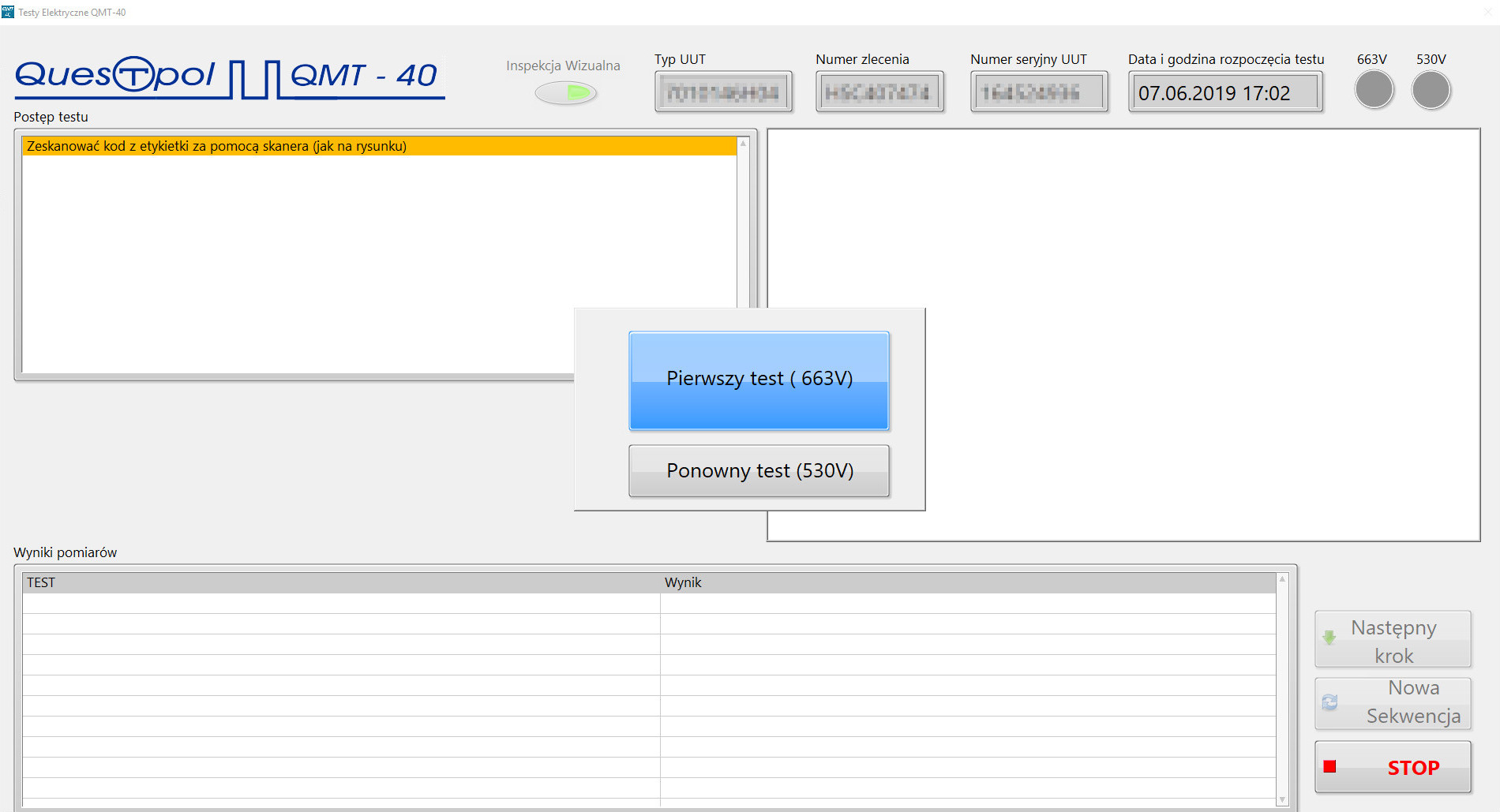Click the Numer zlecenia label
The height and width of the screenshot is (812, 1500).
[862, 59]
